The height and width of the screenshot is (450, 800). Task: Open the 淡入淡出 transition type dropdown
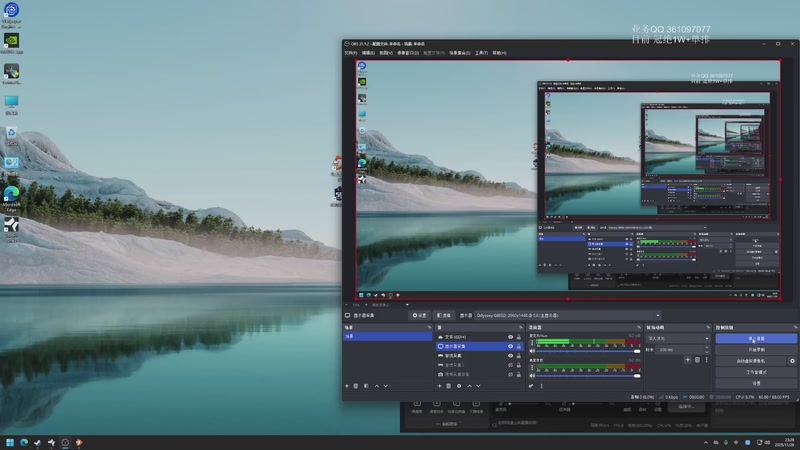click(678, 338)
